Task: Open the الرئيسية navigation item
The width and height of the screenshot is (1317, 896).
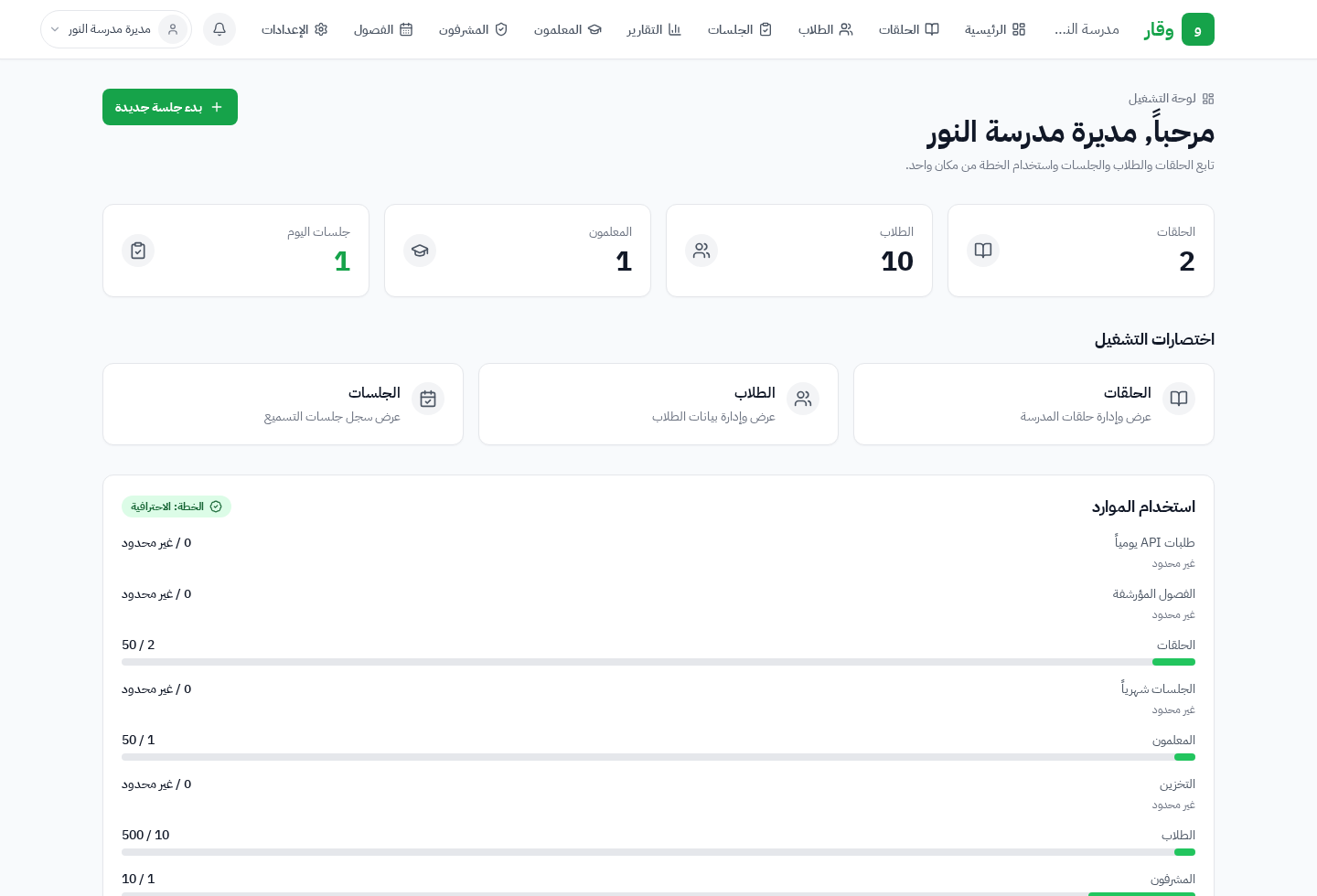Action: [995, 29]
